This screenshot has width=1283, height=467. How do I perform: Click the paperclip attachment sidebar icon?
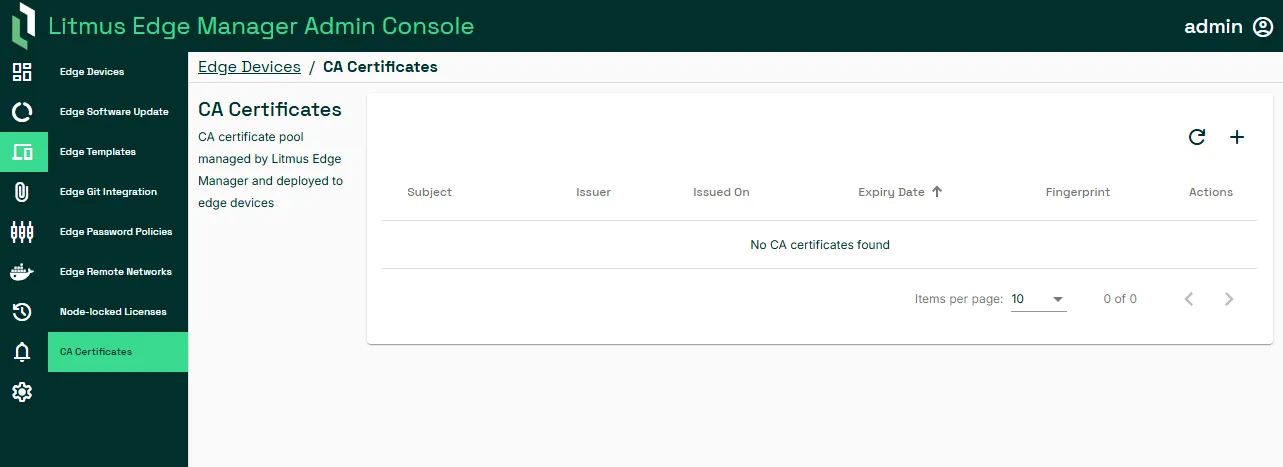coord(22,192)
